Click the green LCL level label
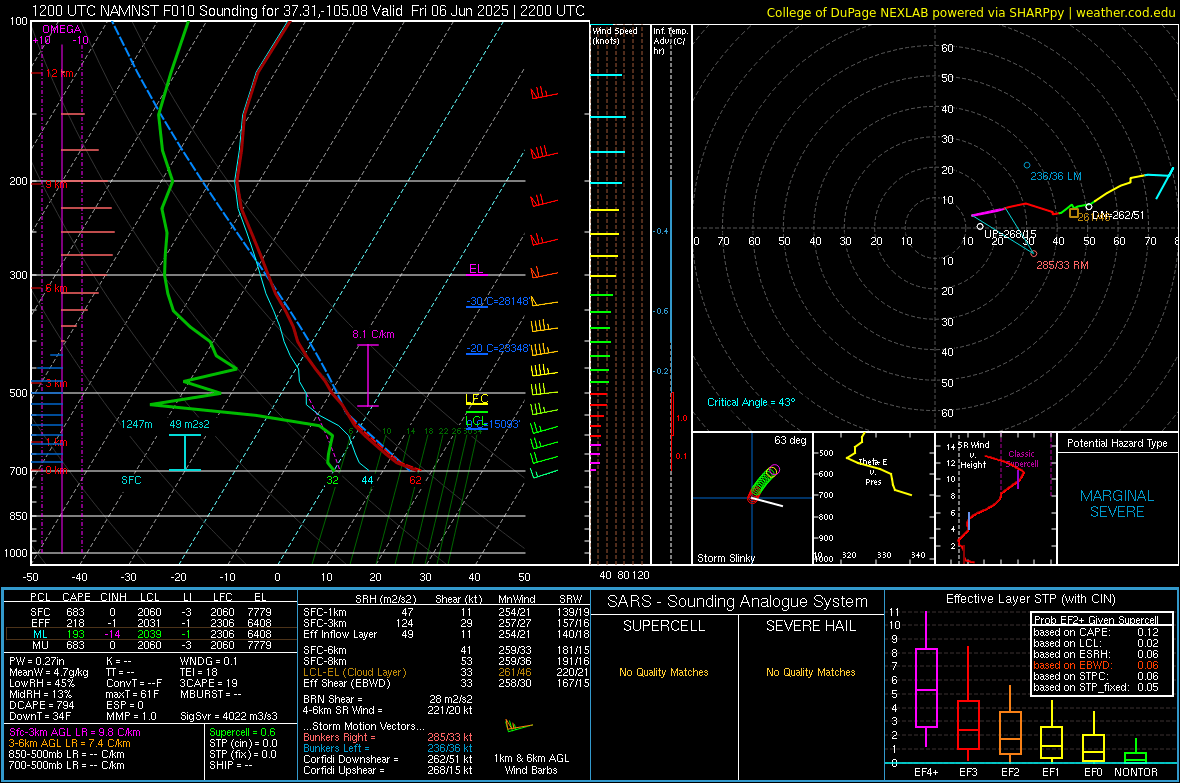 click(x=476, y=421)
